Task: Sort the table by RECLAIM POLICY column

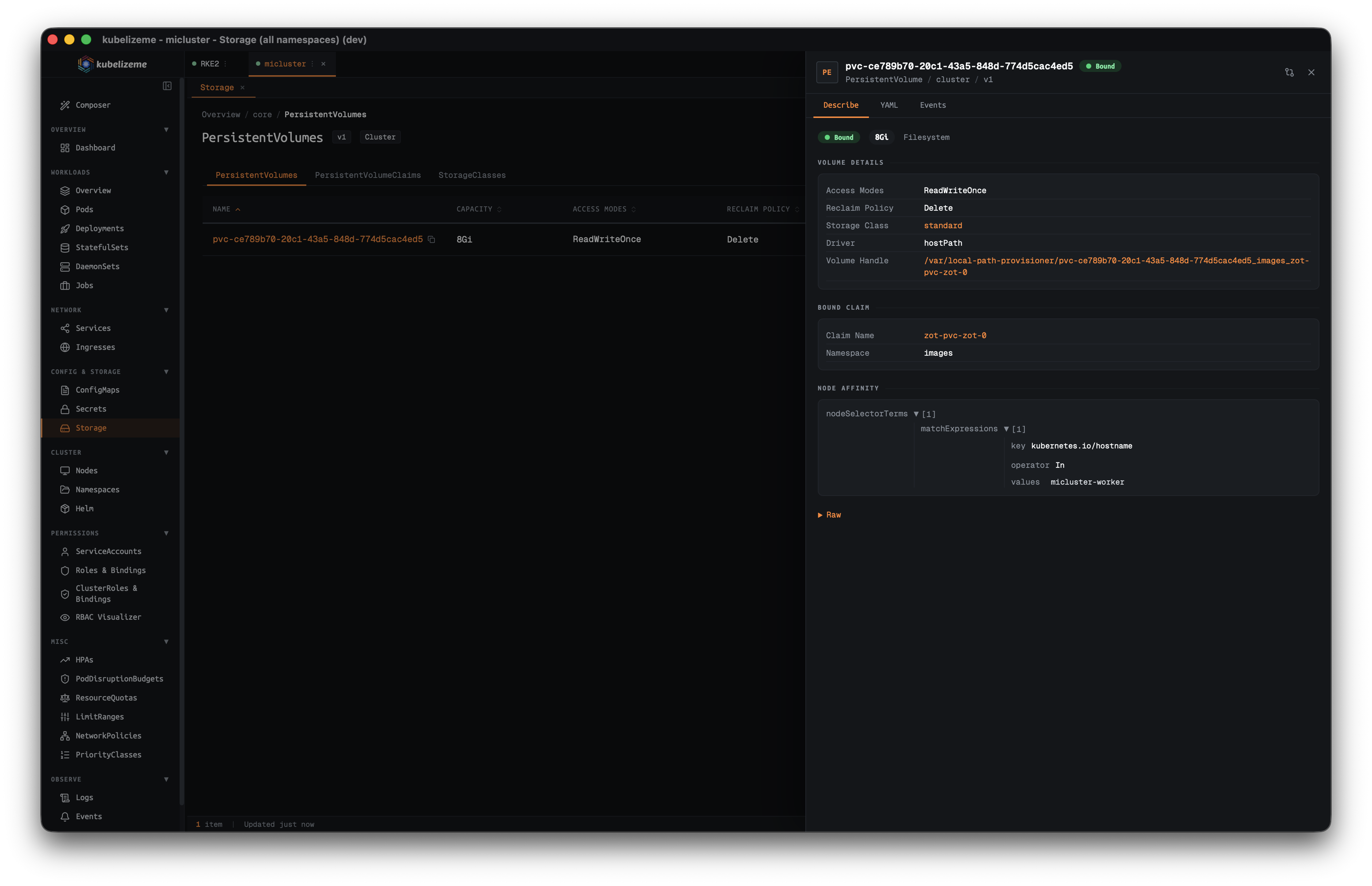Action: click(x=763, y=209)
